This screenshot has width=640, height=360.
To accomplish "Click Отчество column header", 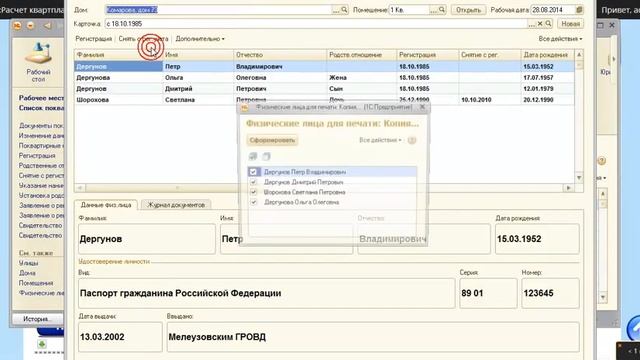I will 280,55.
